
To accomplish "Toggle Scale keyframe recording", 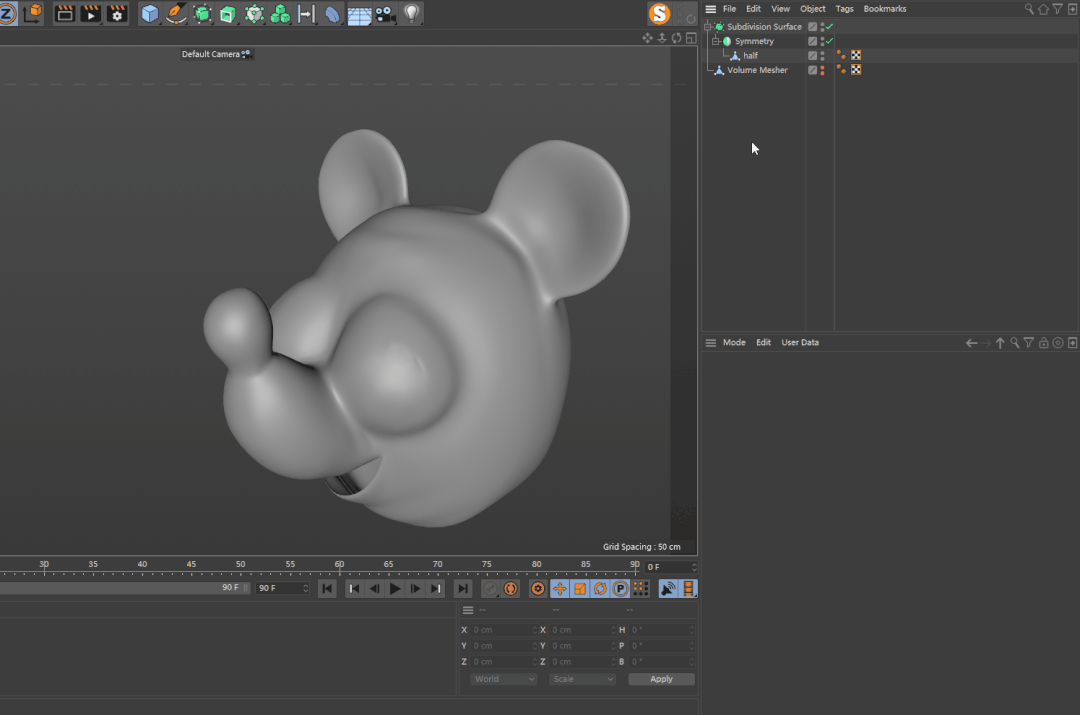I will [580, 588].
